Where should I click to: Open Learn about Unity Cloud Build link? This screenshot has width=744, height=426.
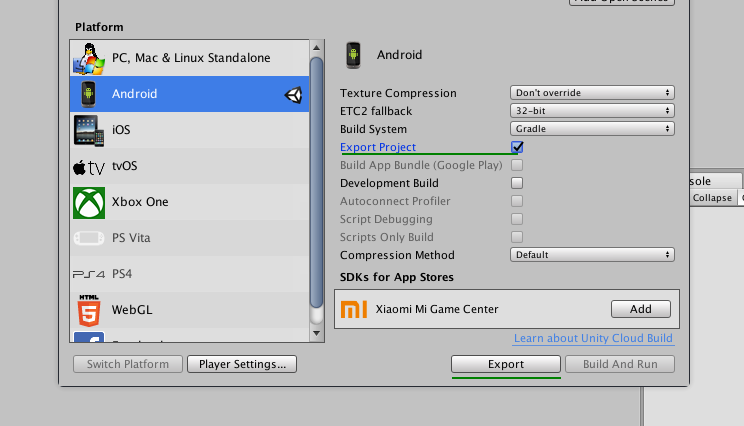tap(593, 339)
